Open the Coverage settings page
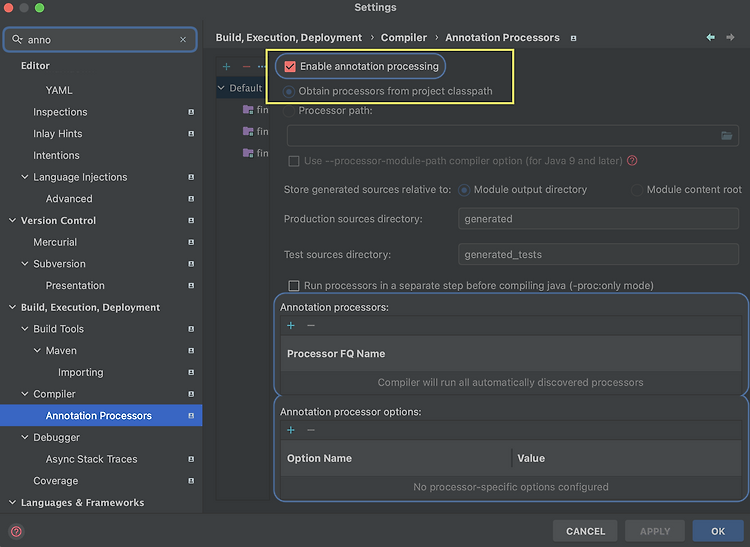This screenshot has width=750, height=547. click(x=56, y=481)
